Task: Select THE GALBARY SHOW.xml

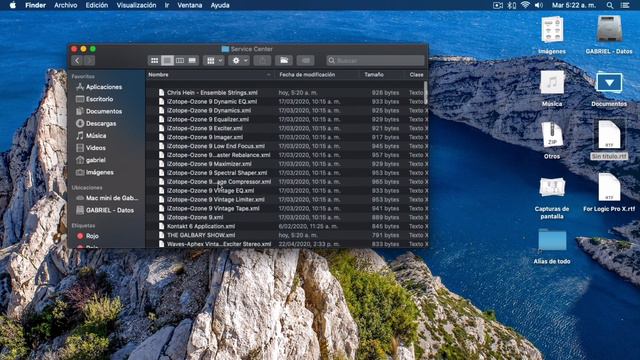Action: point(201,236)
